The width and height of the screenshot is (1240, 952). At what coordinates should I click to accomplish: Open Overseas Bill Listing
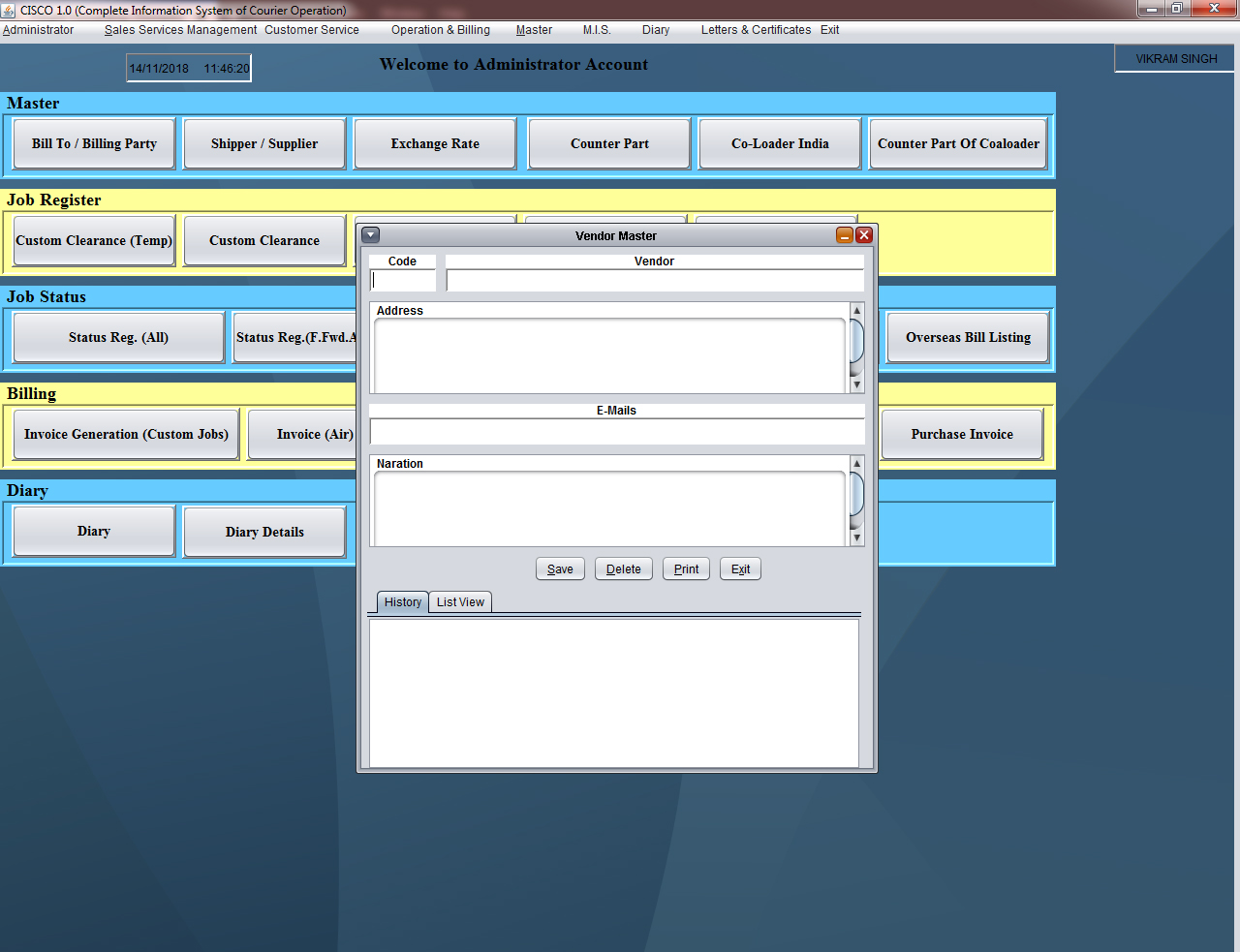tap(968, 337)
